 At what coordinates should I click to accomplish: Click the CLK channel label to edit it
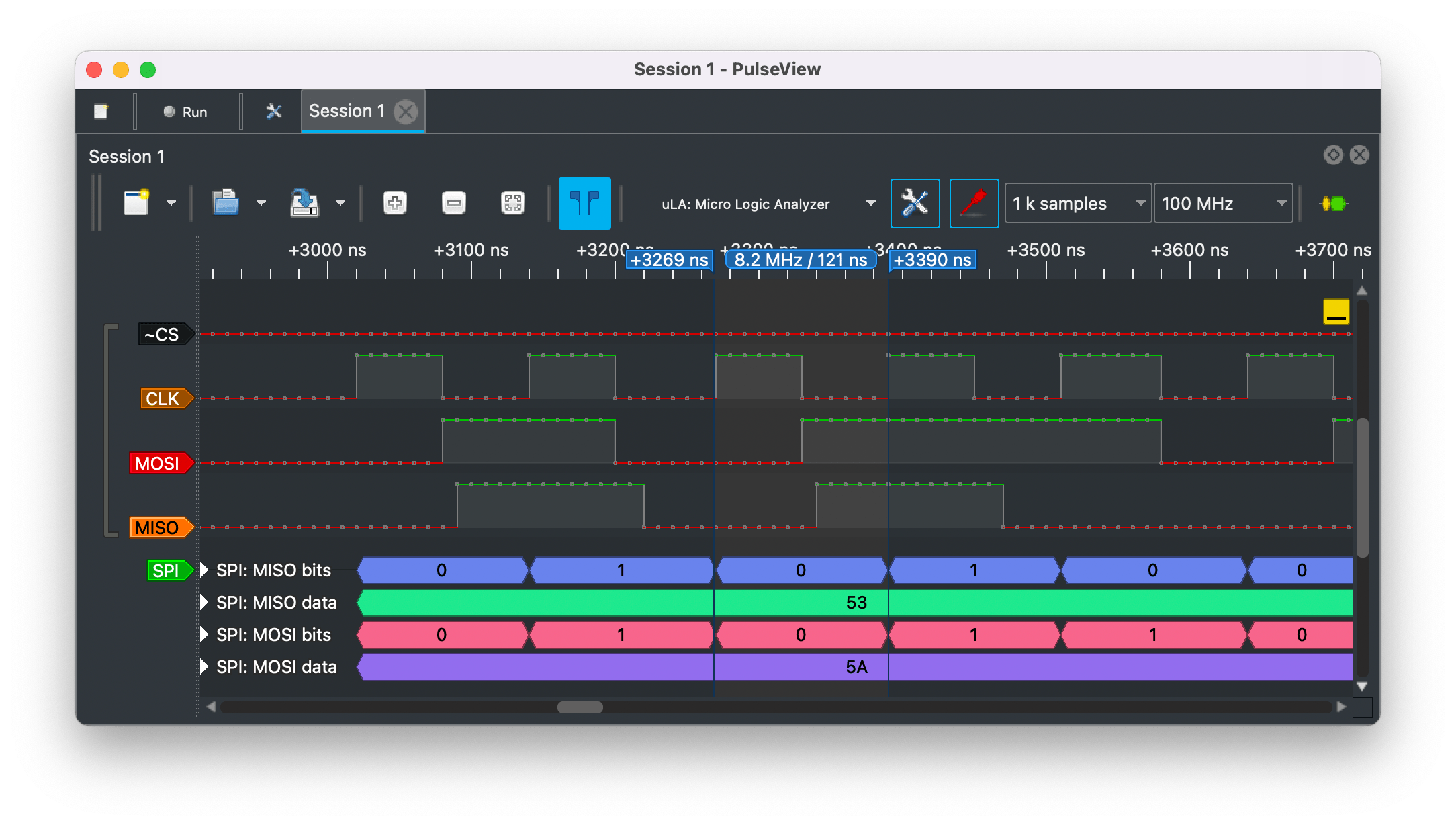(x=163, y=398)
